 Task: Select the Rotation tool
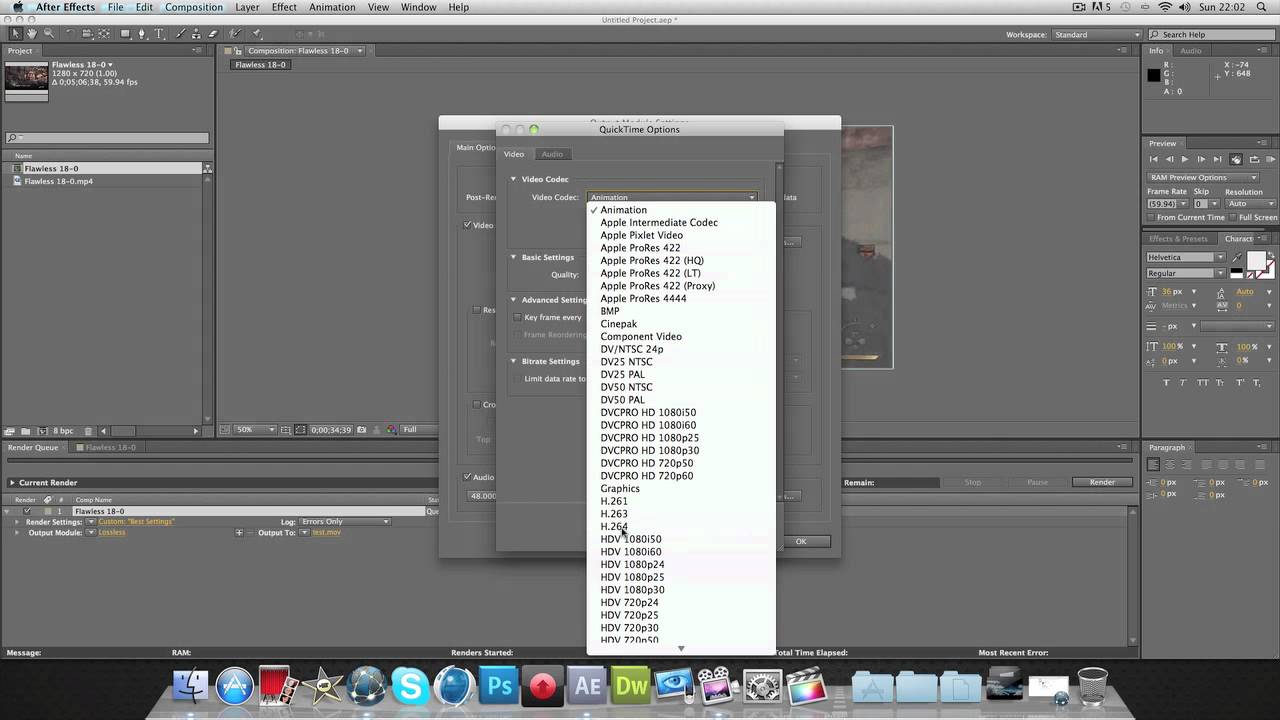point(70,34)
